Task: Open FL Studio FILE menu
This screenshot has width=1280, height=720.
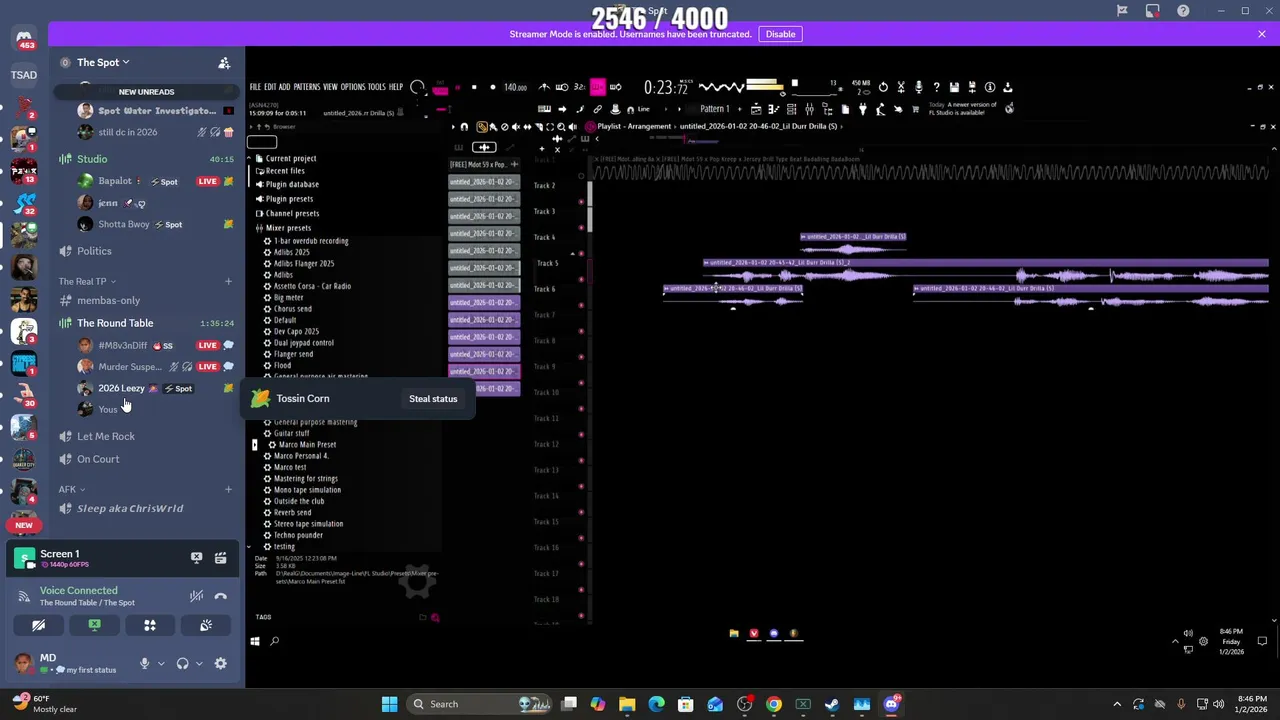Action: [255, 87]
